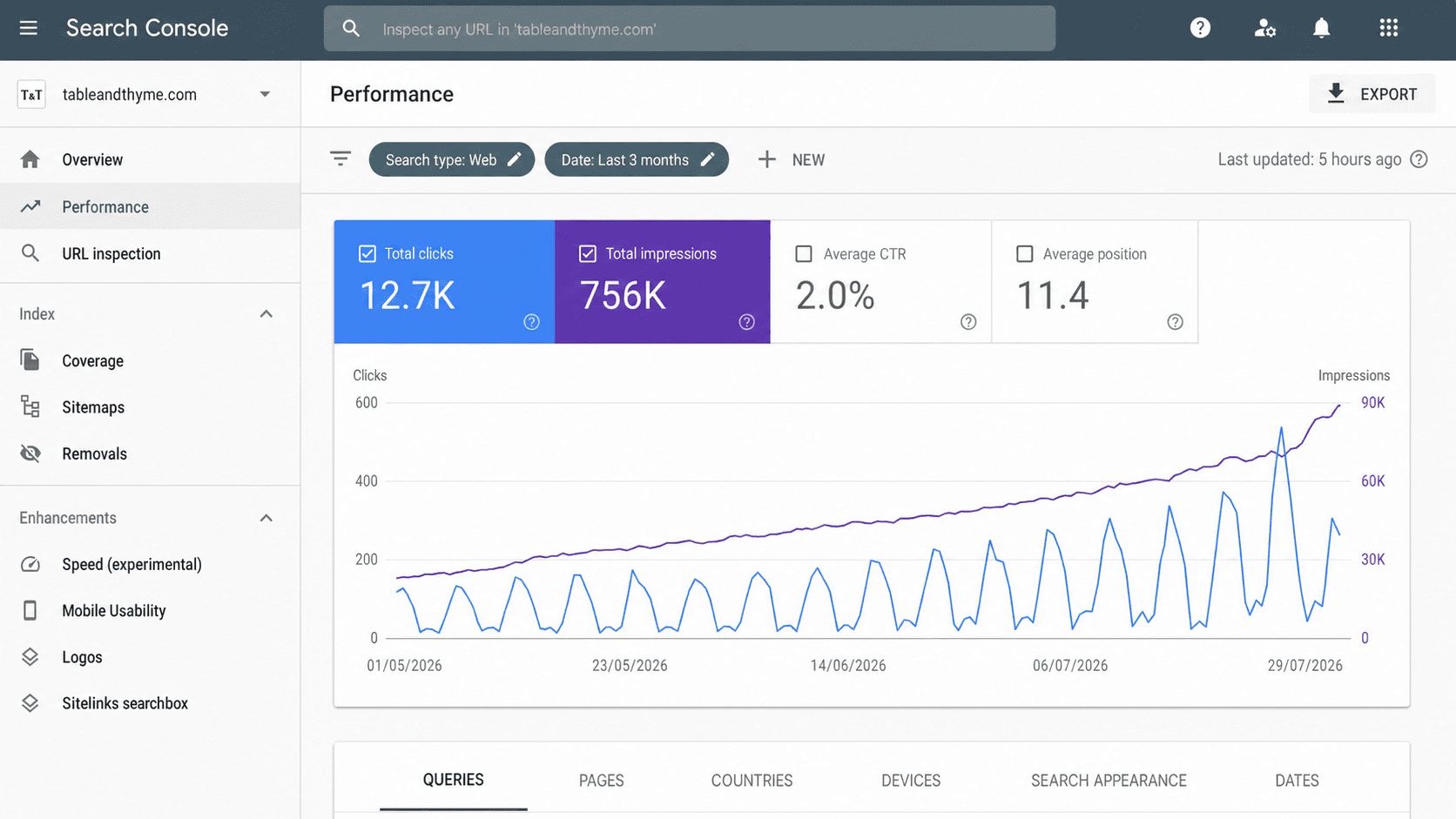Open the Removals page
This screenshot has height=819, width=1456.
150,453
